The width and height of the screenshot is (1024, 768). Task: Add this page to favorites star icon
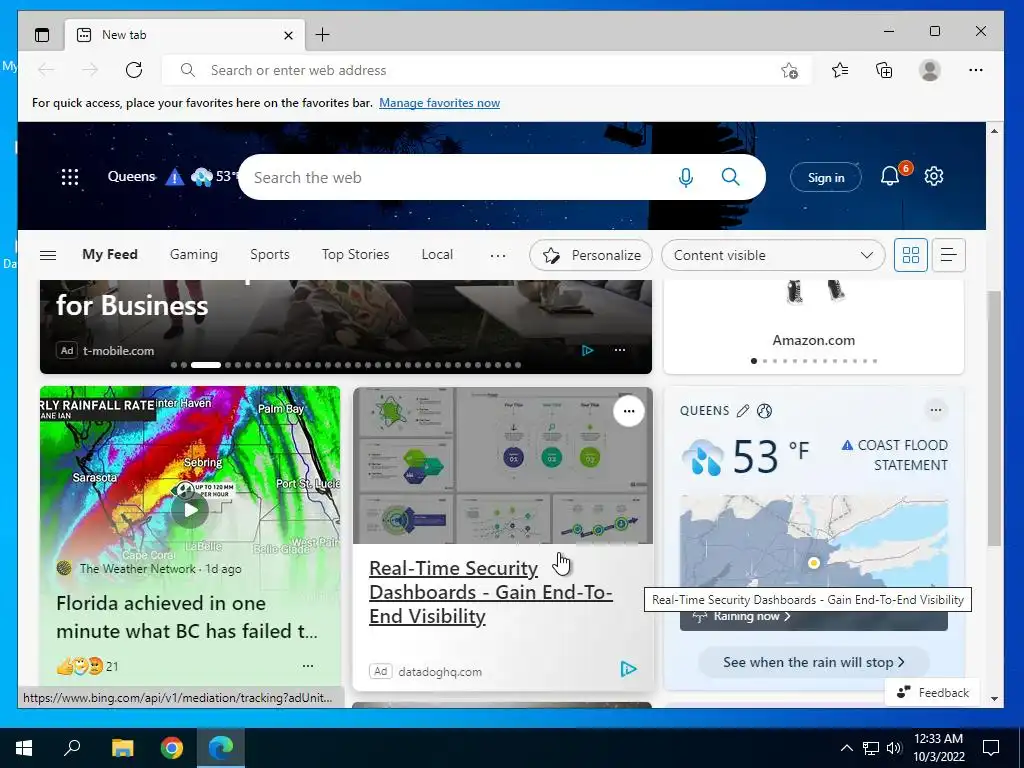790,71
